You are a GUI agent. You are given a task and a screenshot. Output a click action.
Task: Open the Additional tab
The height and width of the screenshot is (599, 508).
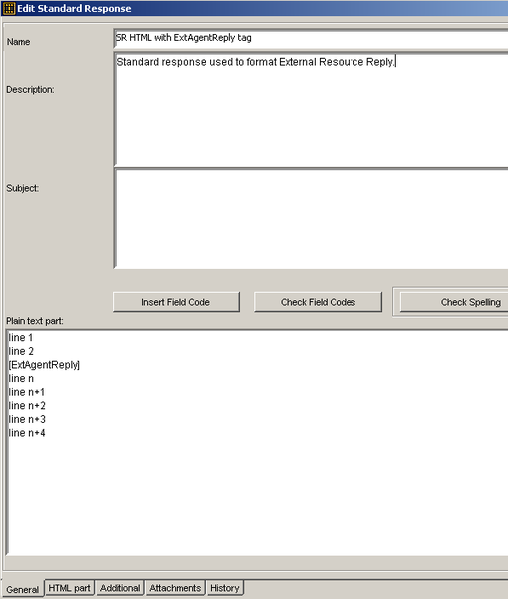[120, 588]
